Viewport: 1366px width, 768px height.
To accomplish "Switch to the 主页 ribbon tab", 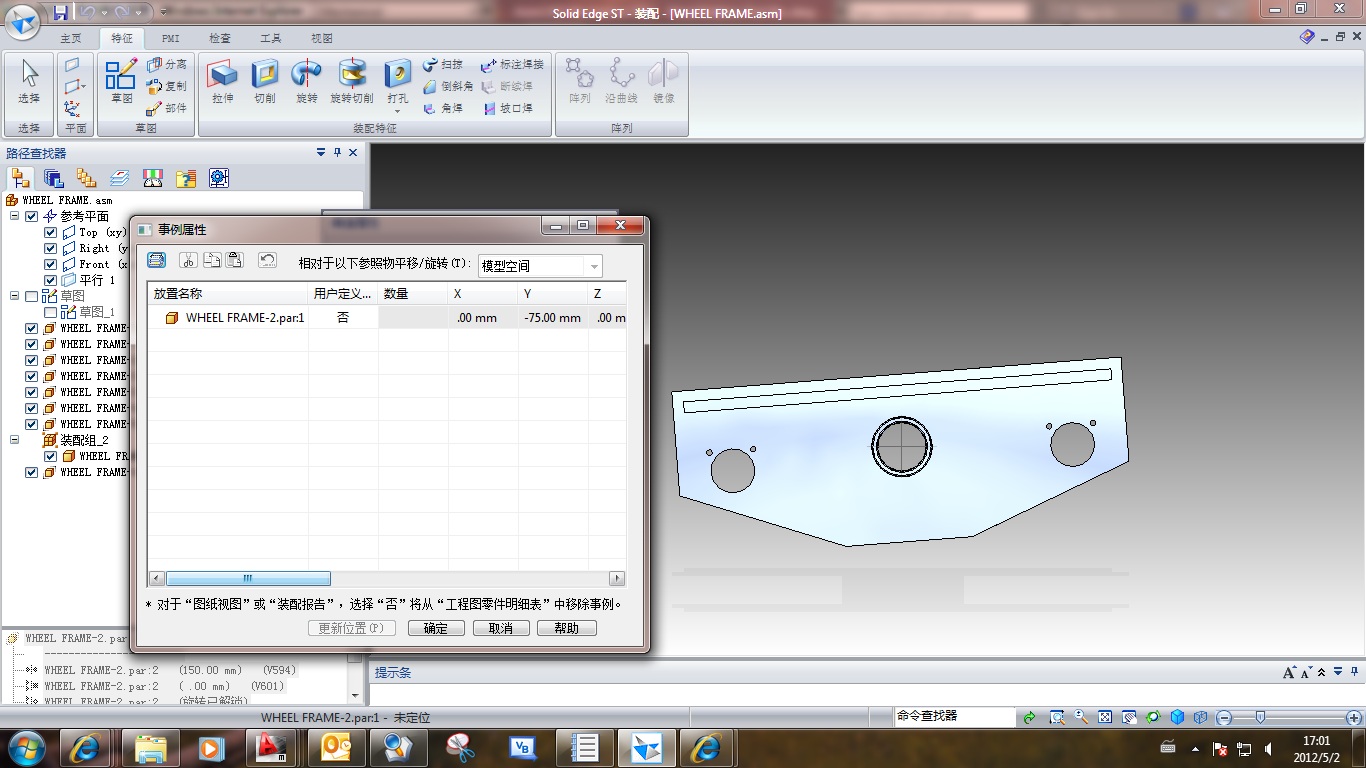I will coord(71,38).
